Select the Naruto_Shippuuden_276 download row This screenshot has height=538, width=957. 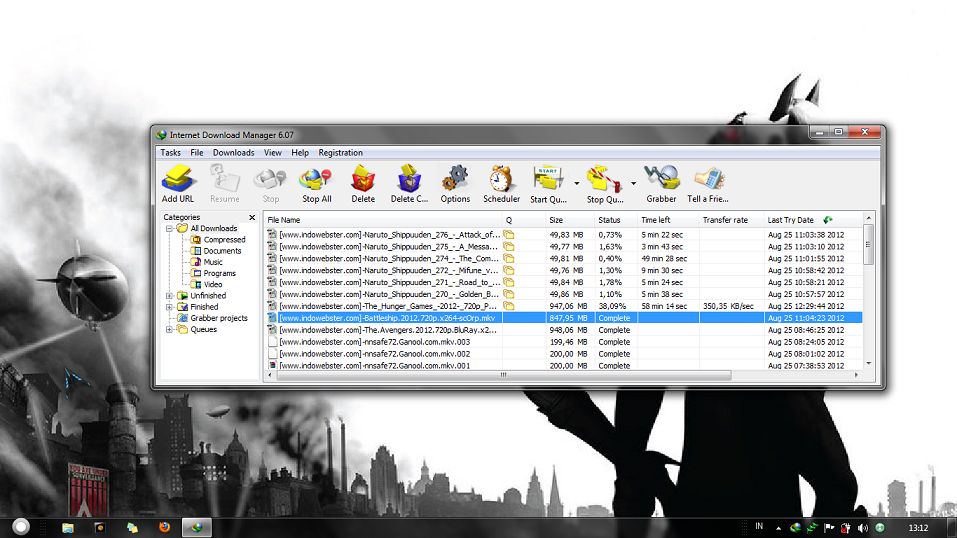tap(564, 234)
